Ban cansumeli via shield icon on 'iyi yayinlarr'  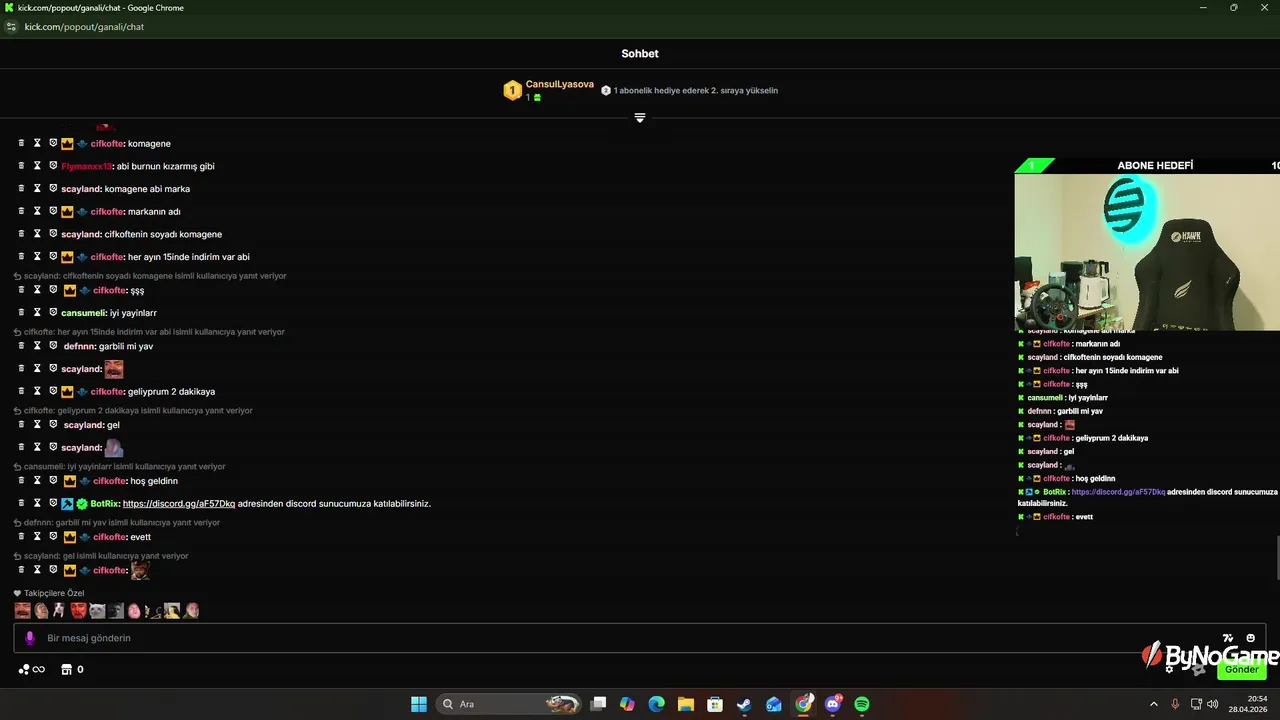click(x=53, y=313)
